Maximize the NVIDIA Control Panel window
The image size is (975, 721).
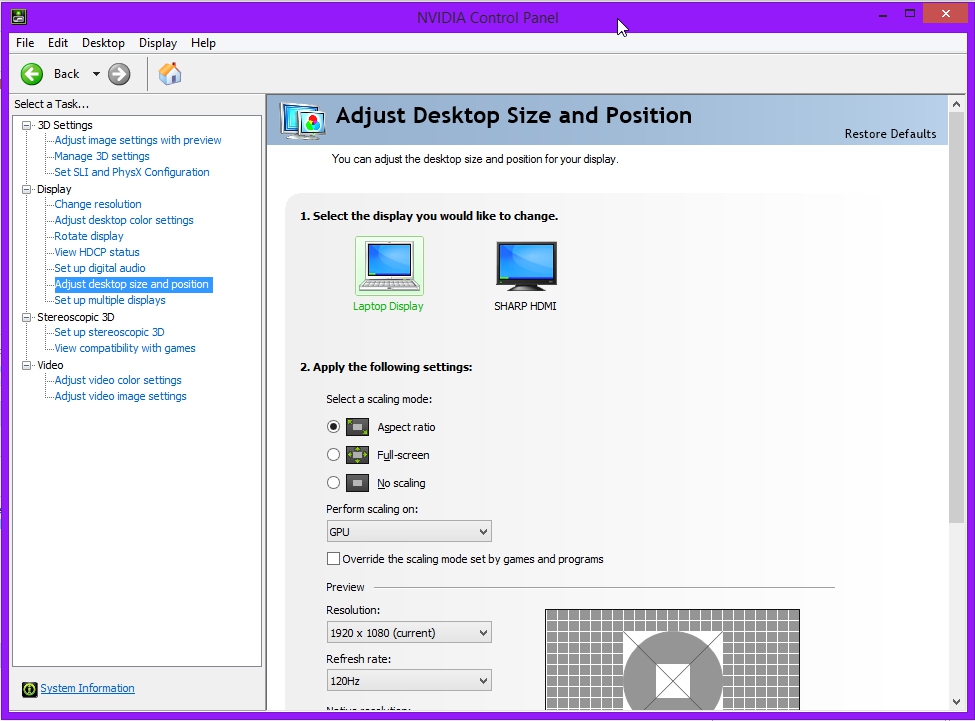click(910, 14)
